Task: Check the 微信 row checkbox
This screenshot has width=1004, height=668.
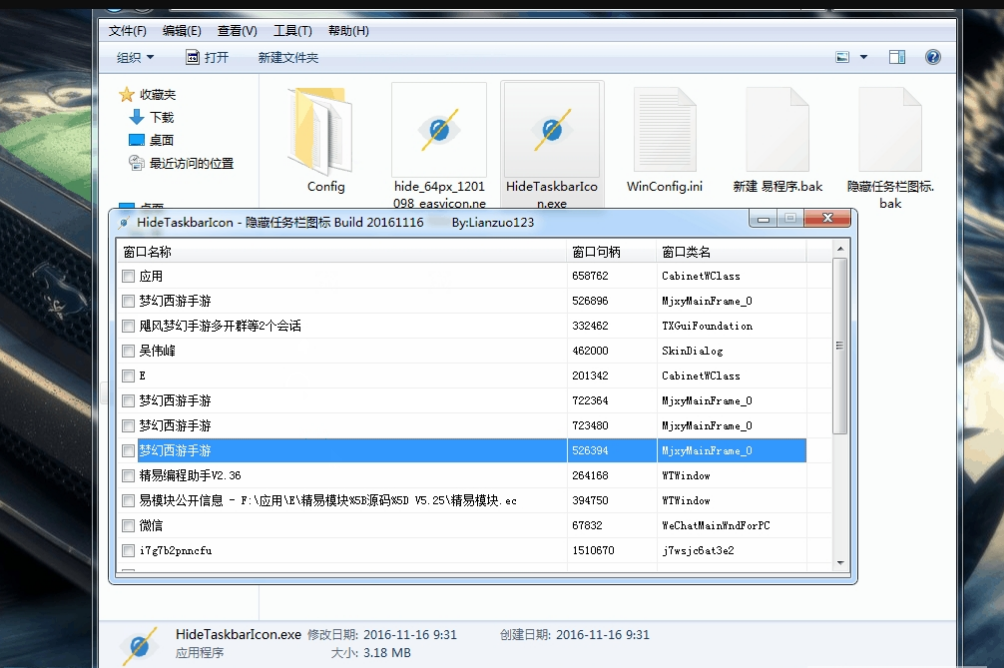Action: pyautogui.click(x=128, y=526)
